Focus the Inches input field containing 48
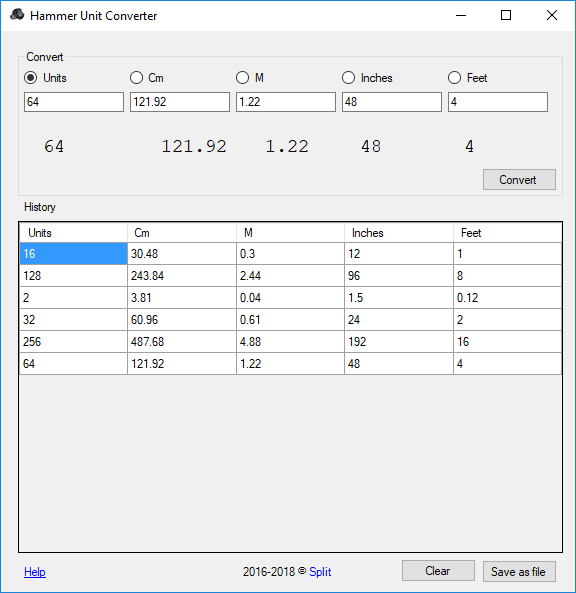576x593 pixels. 392,102
